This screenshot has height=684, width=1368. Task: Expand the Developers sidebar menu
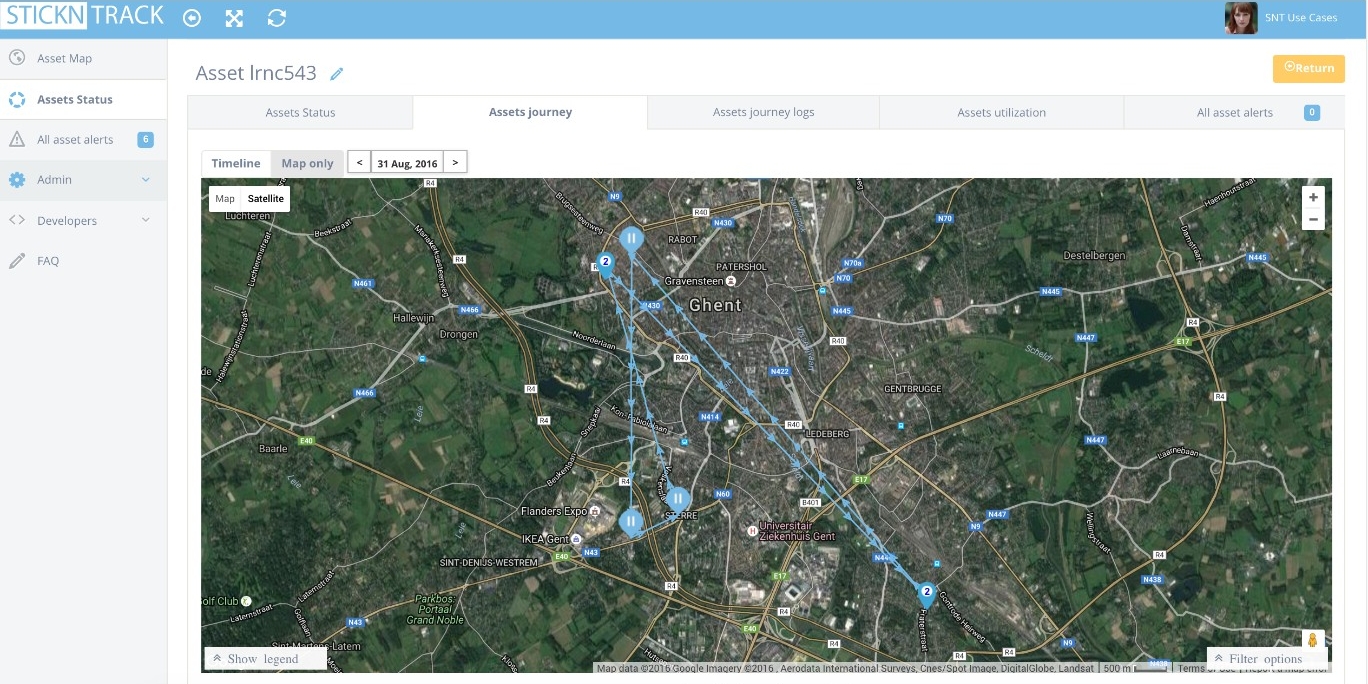83,220
